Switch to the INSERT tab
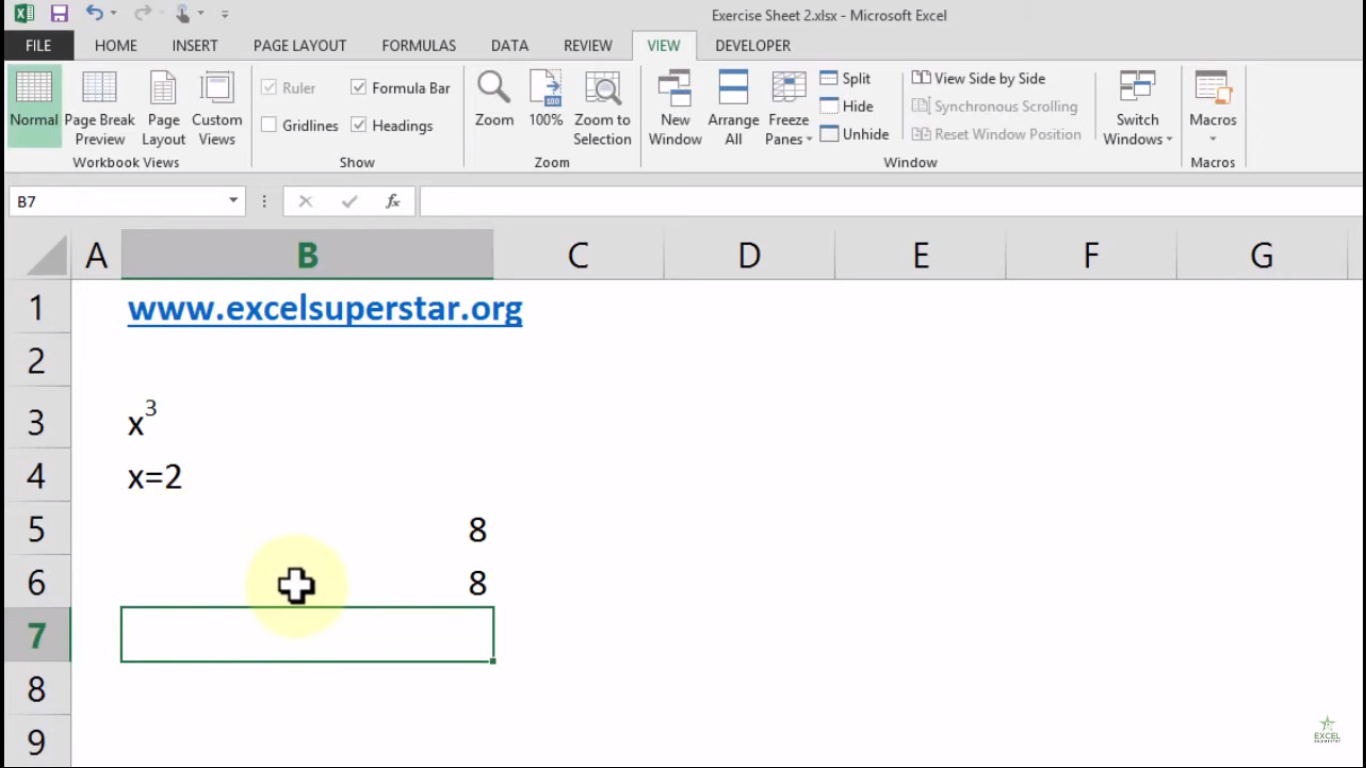Image resolution: width=1366 pixels, height=768 pixels. pos(195,45)
